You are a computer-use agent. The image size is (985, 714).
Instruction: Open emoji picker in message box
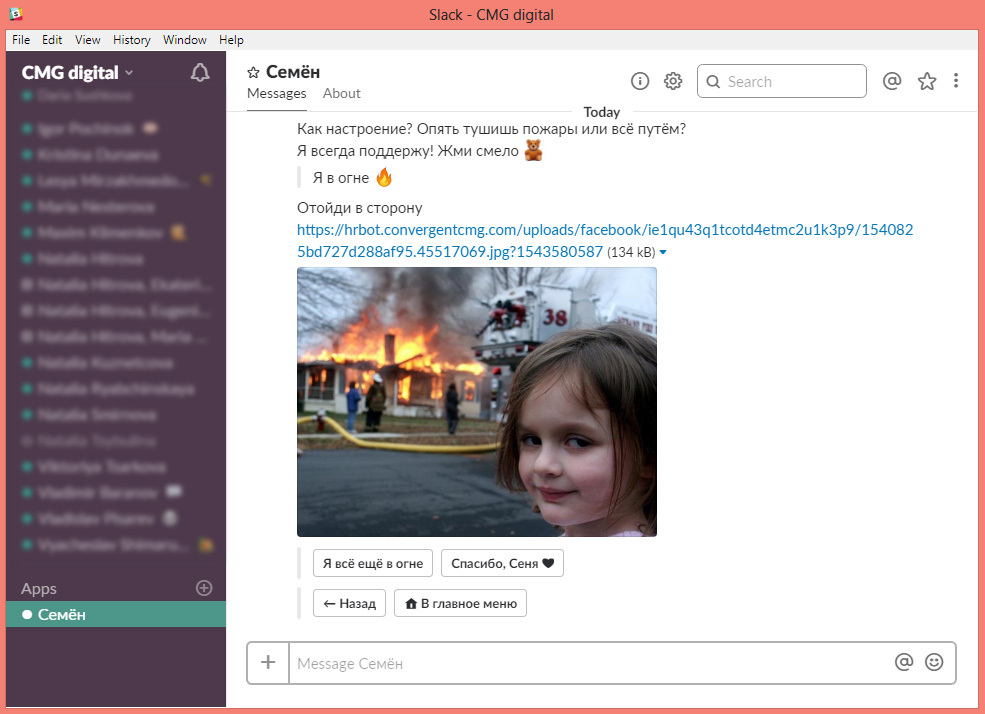point(934,662)
